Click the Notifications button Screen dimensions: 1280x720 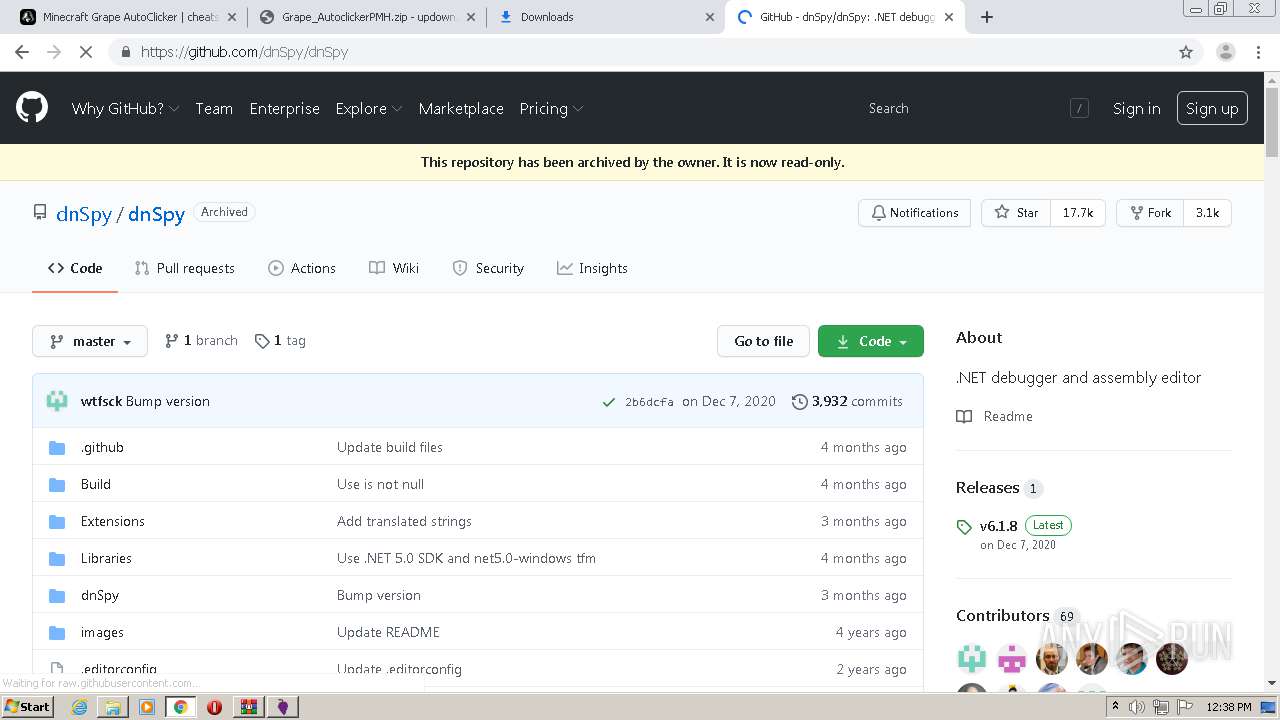tap(914, 213)
